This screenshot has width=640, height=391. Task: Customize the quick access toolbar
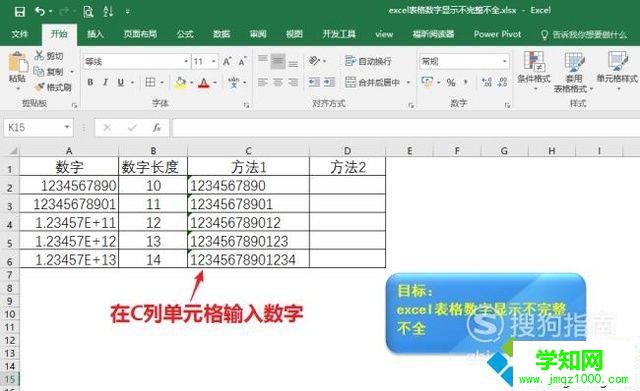(127, 12)
